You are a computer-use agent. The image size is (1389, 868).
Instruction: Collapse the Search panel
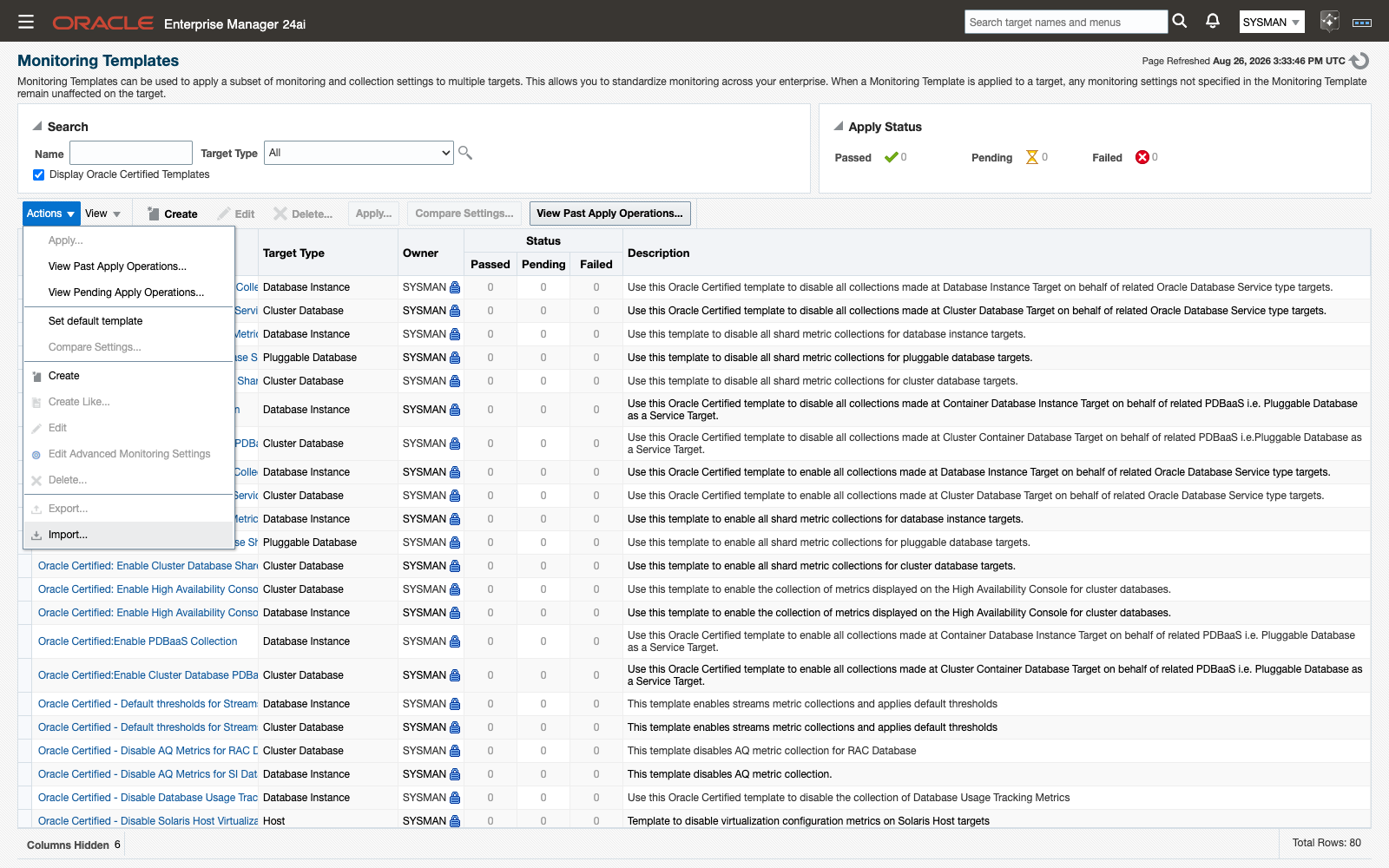[37, 126]
